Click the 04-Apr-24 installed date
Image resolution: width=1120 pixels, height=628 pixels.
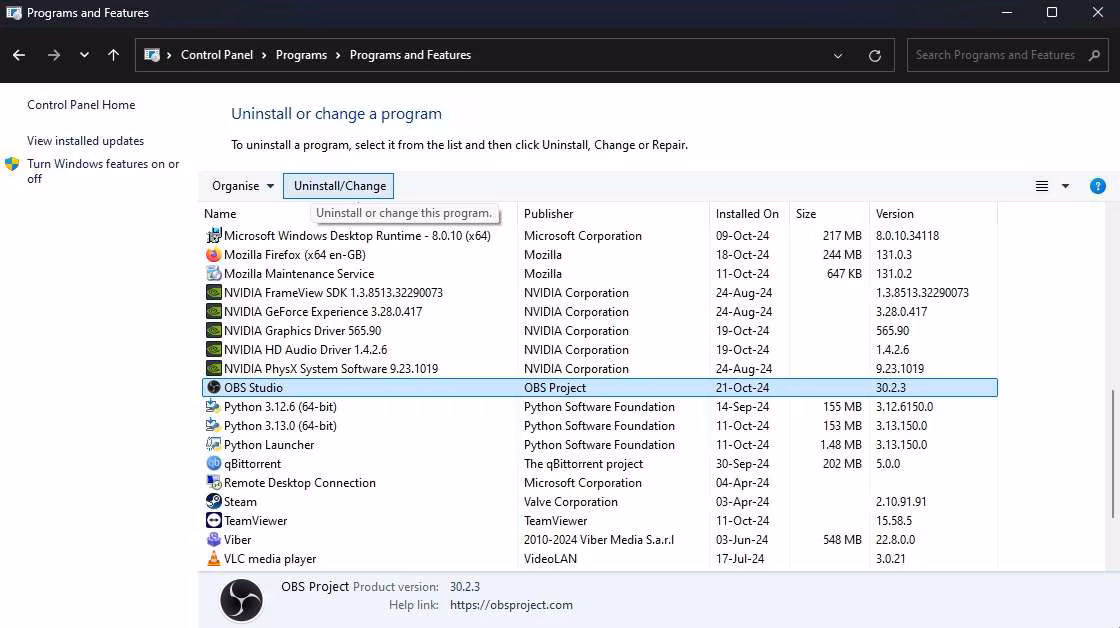(x=742, y=483)
